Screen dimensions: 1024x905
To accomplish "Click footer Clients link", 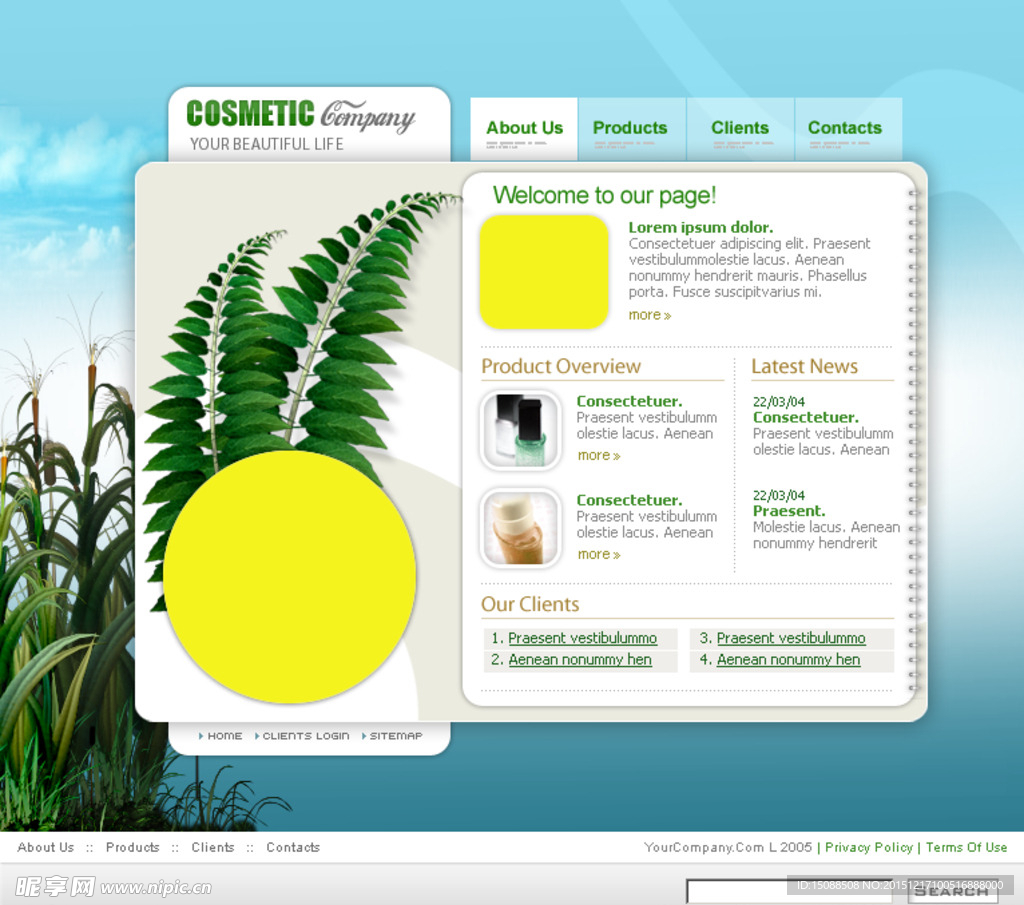I will click(213, 847).
